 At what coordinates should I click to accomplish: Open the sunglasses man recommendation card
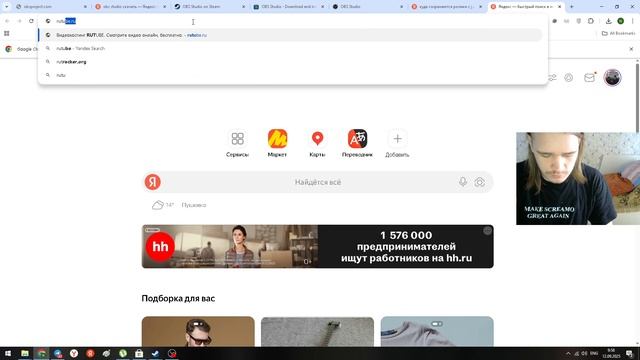pyautogui.click(x=198, y=332)
